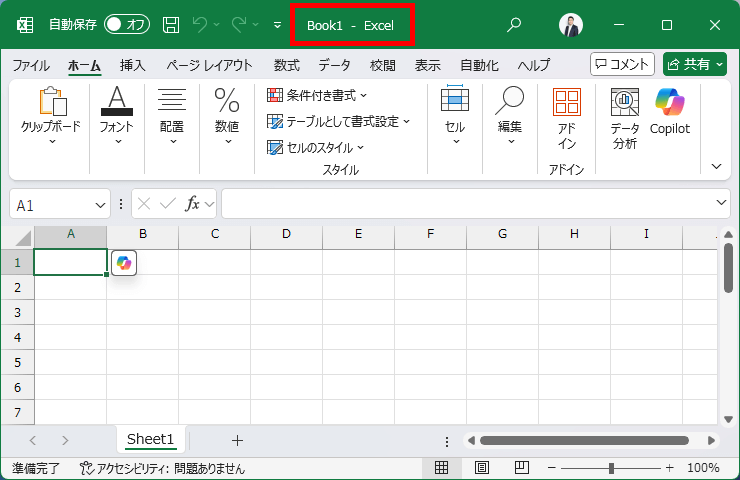Screen dimensions: 740x480
Task: Open セルのスタイル (Cell Styles) menu
Action: pyautogui.click(x=315, y=148)
